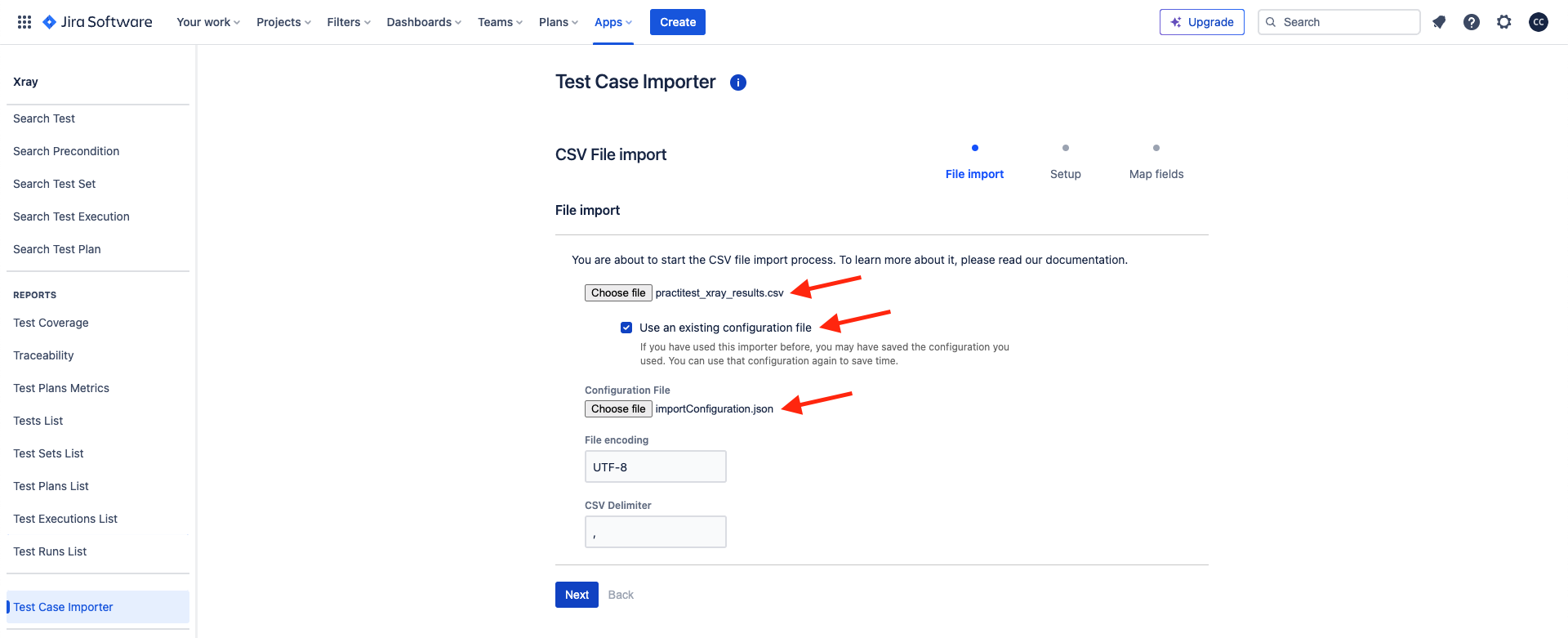Open the help question mark icon
Image resolution: width=1568 pixels, height=638 pixels.
click(x=1472, y=22)
